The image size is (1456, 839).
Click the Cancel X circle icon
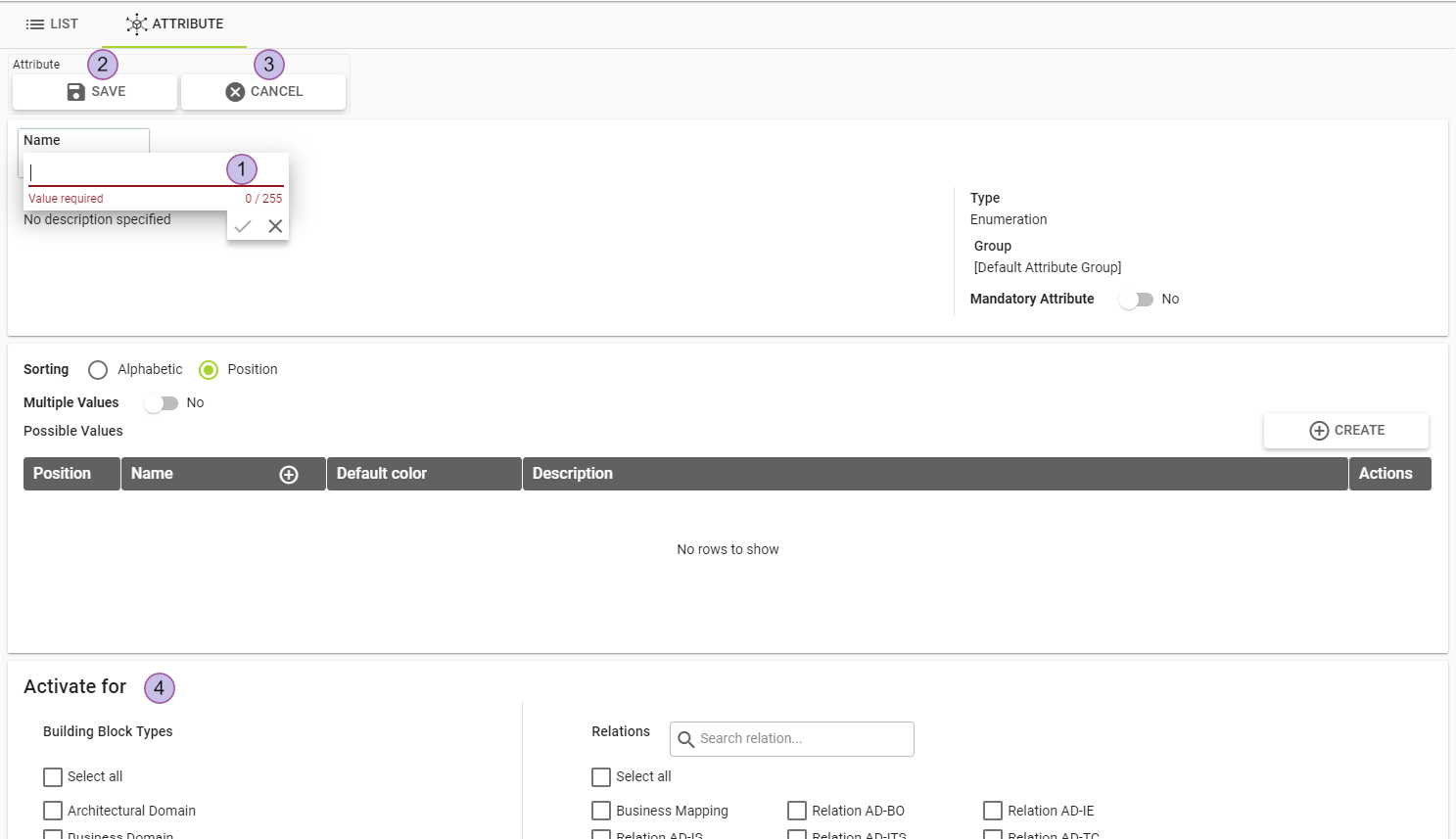click(x=235, y=92)
